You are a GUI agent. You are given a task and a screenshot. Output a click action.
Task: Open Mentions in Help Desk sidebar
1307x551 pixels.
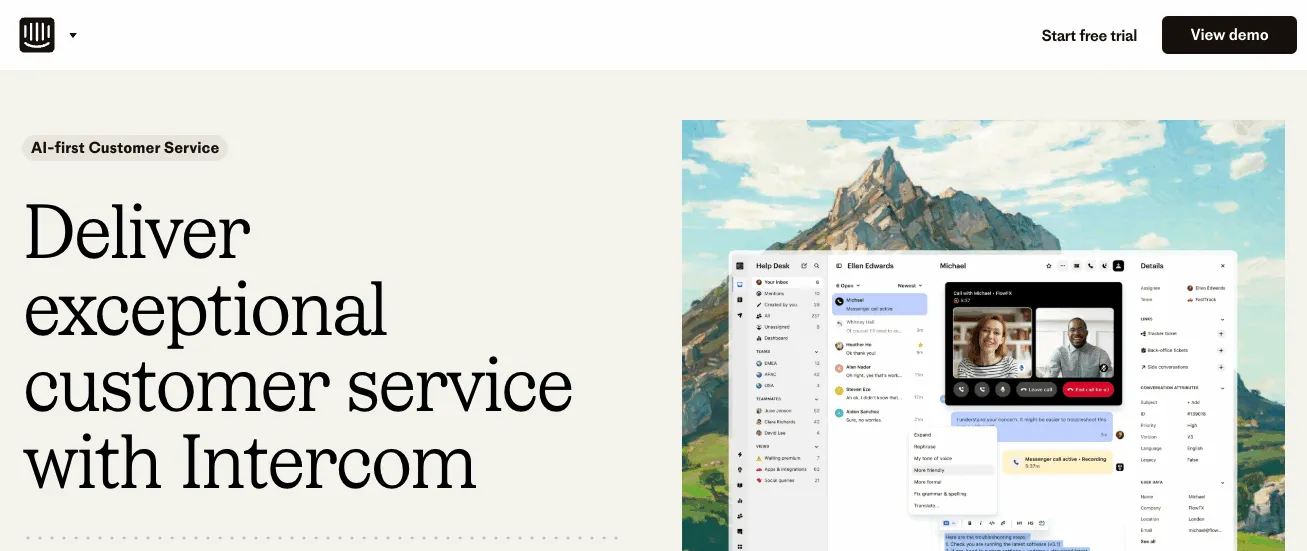788,294
